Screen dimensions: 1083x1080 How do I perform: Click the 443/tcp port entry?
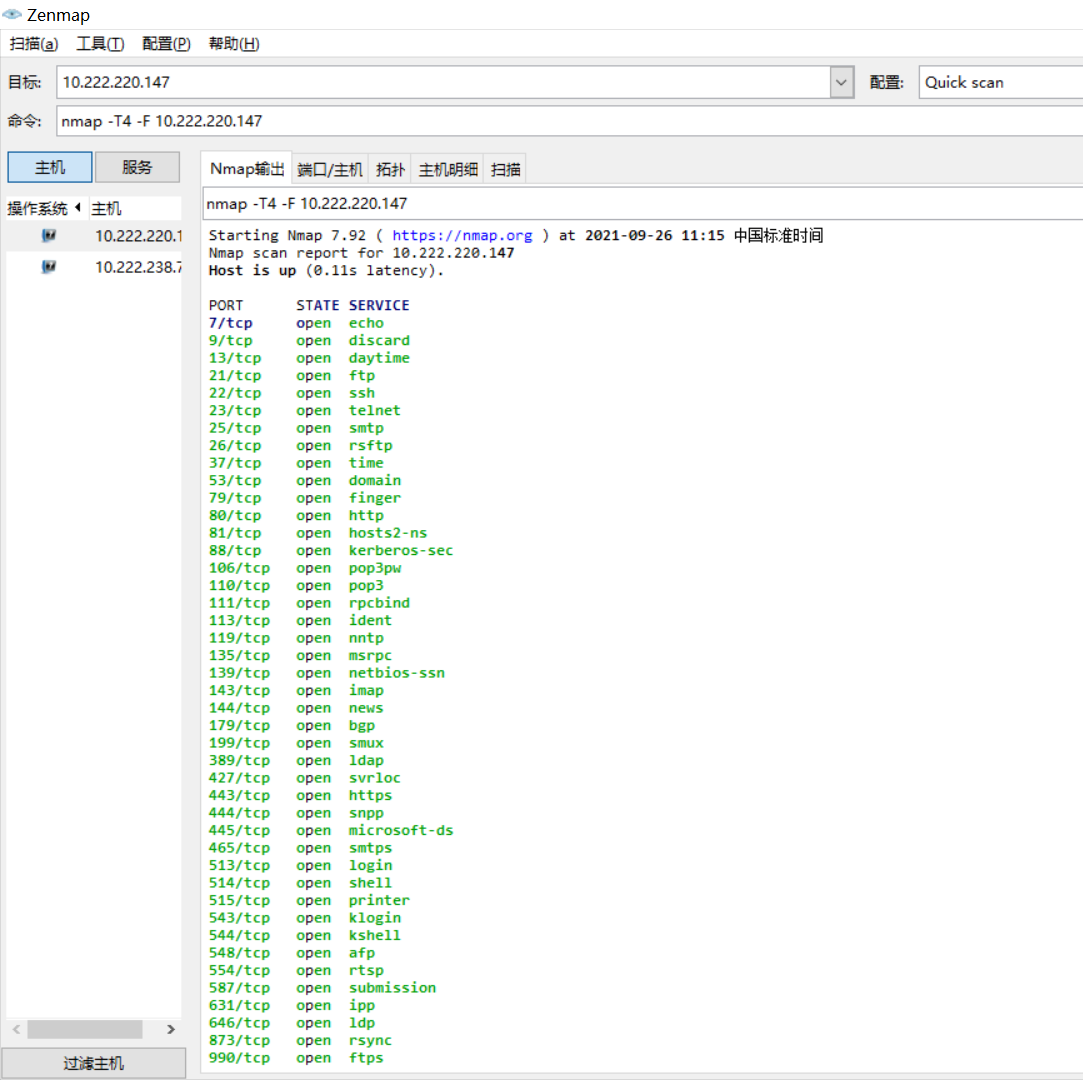[x=239, y=795]
